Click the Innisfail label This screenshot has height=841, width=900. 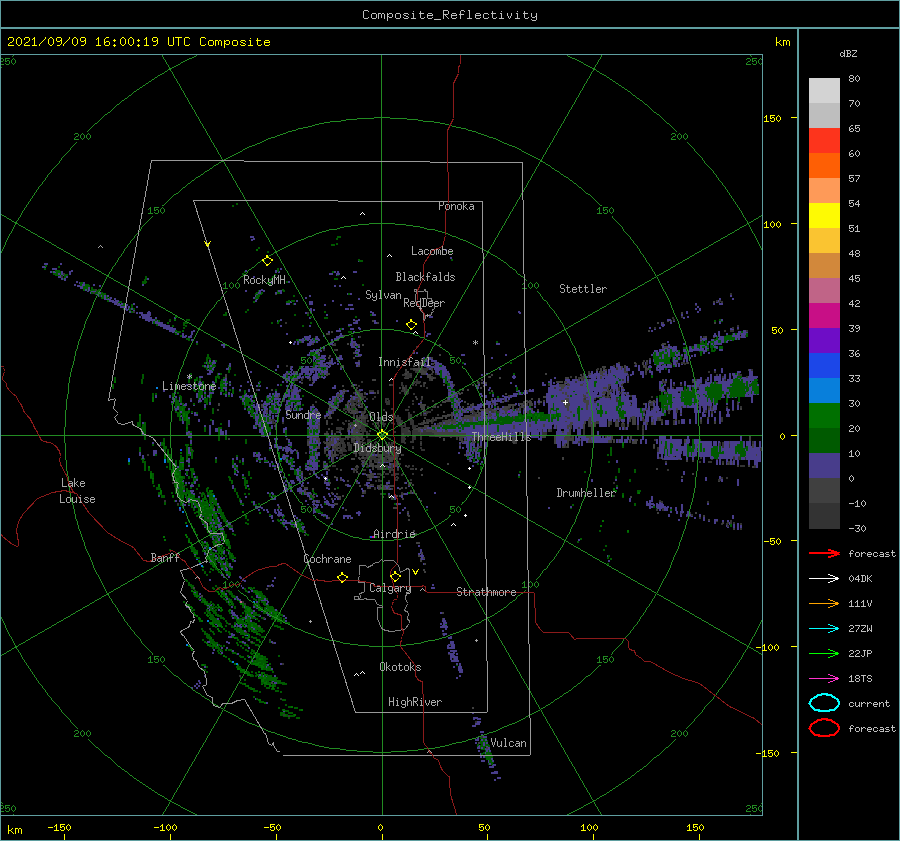tap(405, 362)
